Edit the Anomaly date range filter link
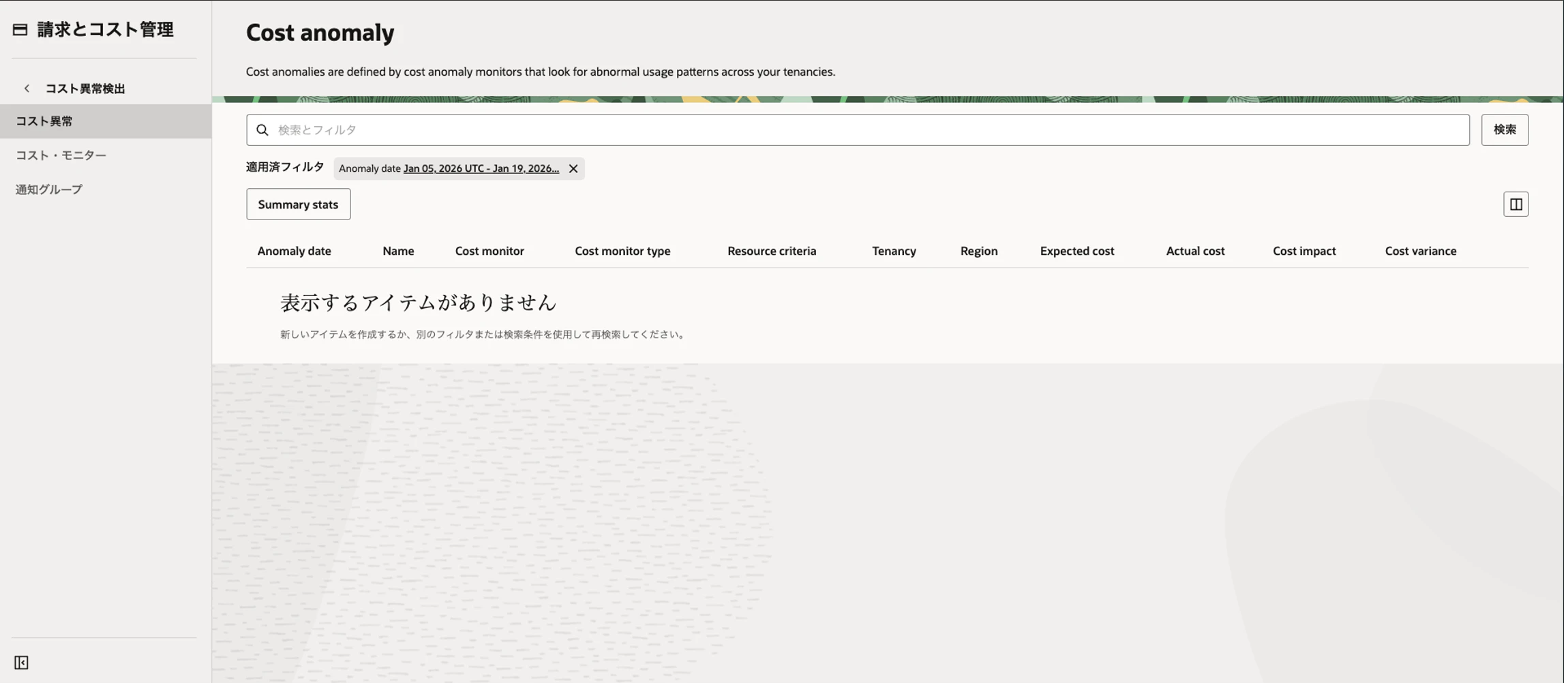The width and height of the screenshot is (1568, 683). click(481, 168)
